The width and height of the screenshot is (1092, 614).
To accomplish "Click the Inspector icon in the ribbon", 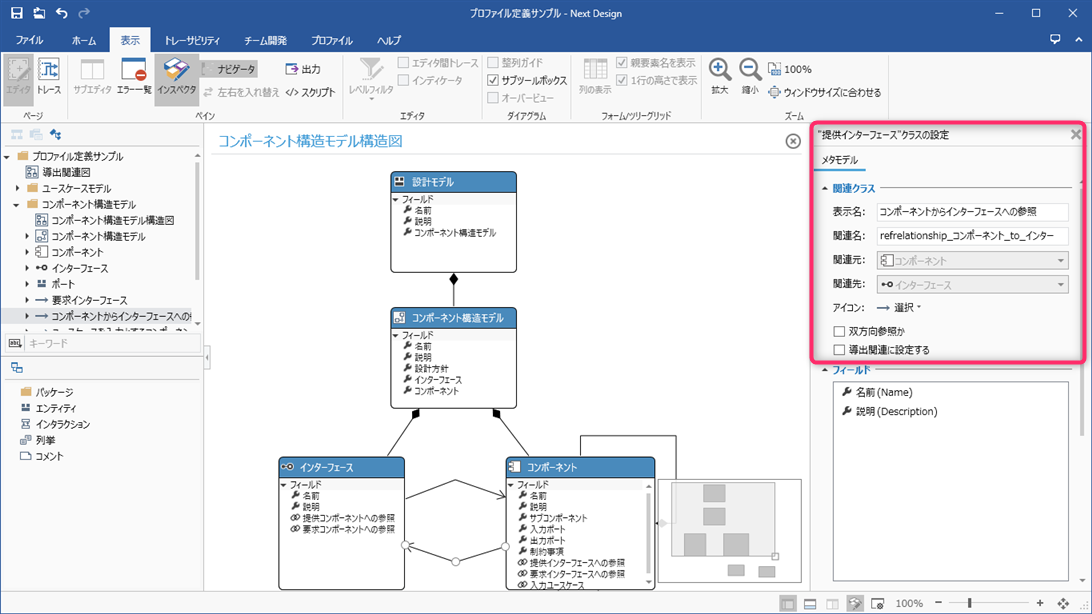I will point(176,75).
